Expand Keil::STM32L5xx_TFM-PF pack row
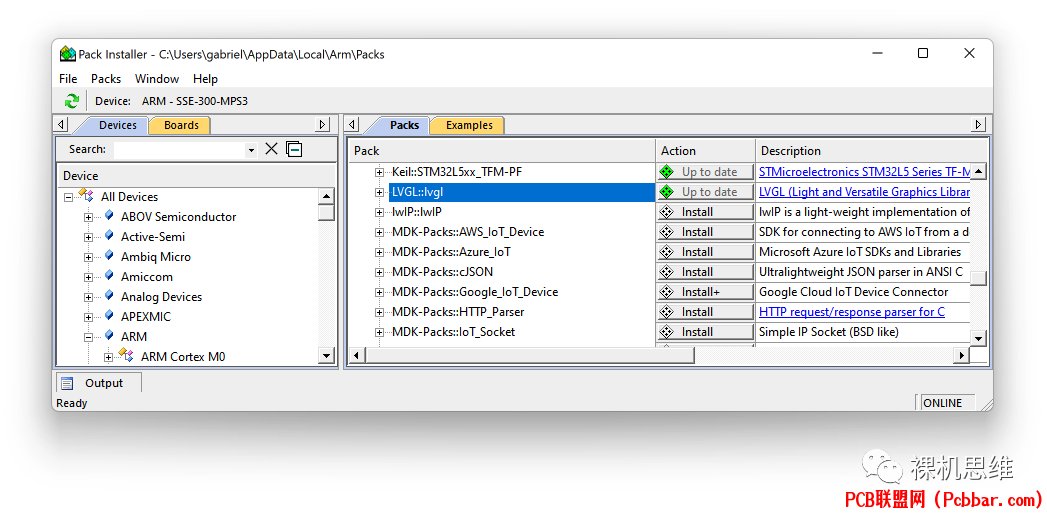The width and height of the screenshot is (1047, 514). pyautogui.click(x=379, y=172)
